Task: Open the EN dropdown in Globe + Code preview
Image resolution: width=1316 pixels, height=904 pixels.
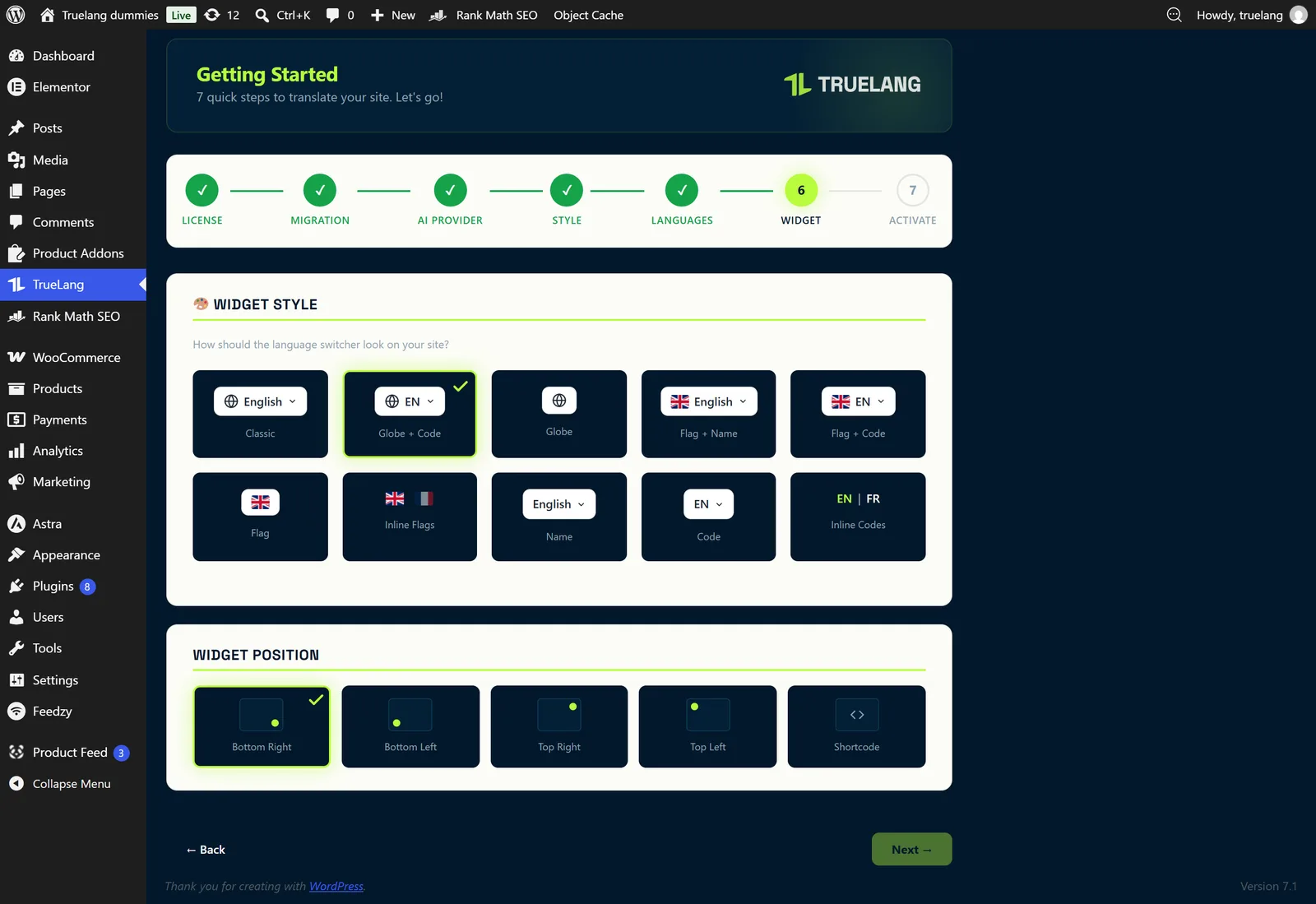Action: coord(410,401)
